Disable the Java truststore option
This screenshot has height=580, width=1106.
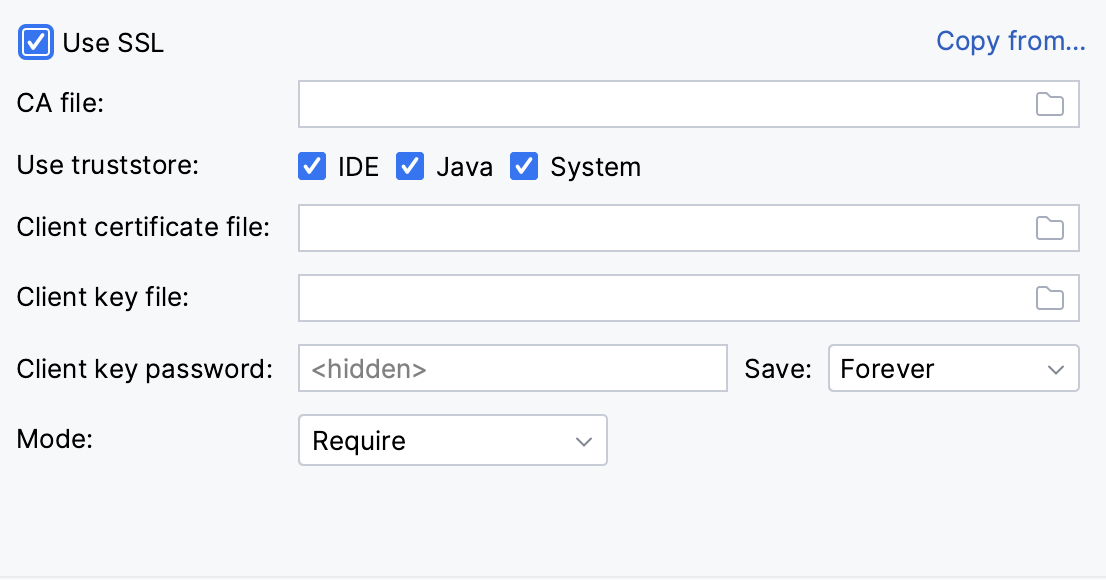(410, 167)
